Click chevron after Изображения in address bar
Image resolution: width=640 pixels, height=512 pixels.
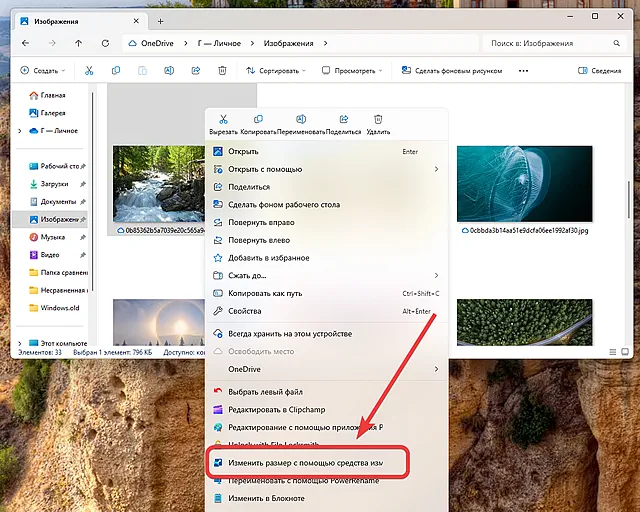click(x=325, y=43)
